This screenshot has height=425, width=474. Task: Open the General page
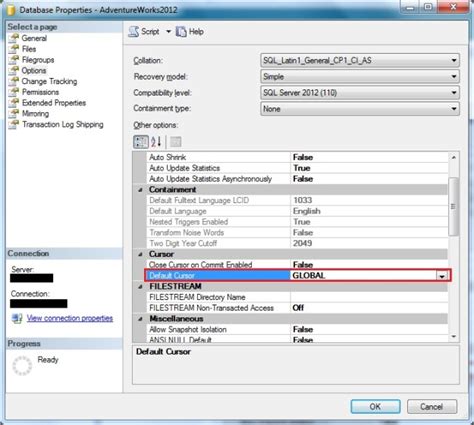(34, 38)
